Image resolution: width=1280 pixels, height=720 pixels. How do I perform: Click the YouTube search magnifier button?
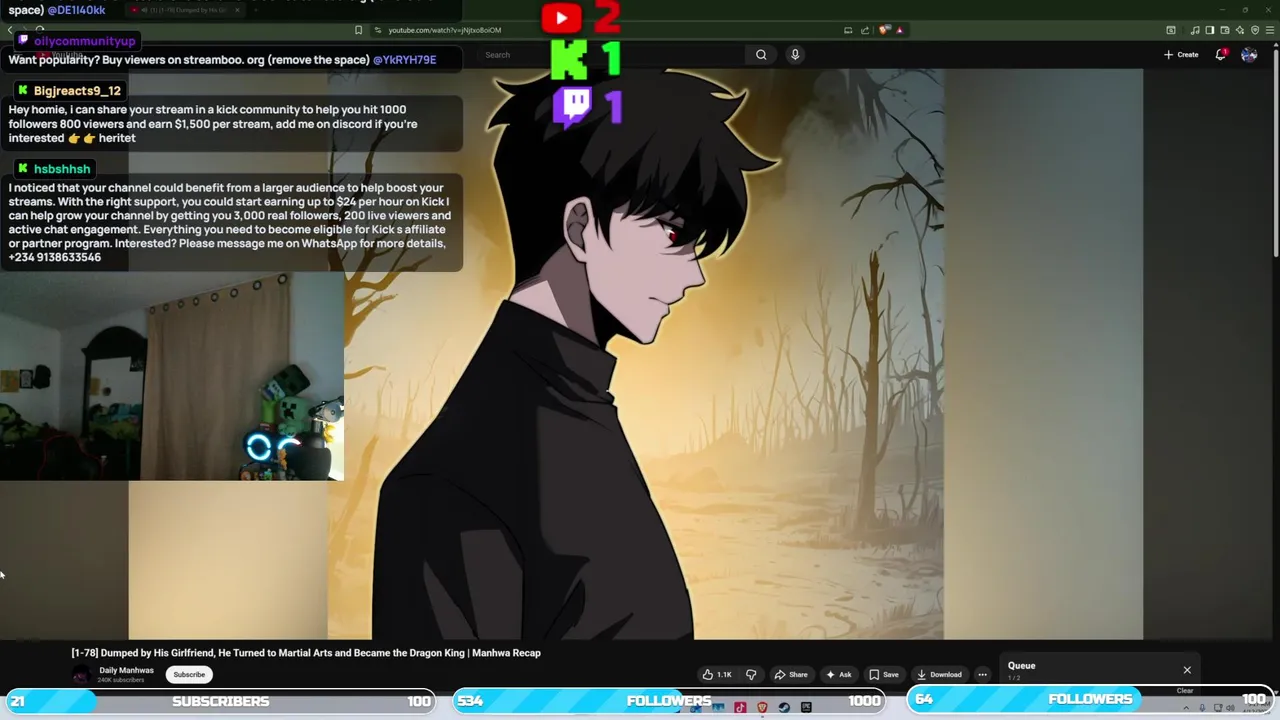click(x=761, y=54)
